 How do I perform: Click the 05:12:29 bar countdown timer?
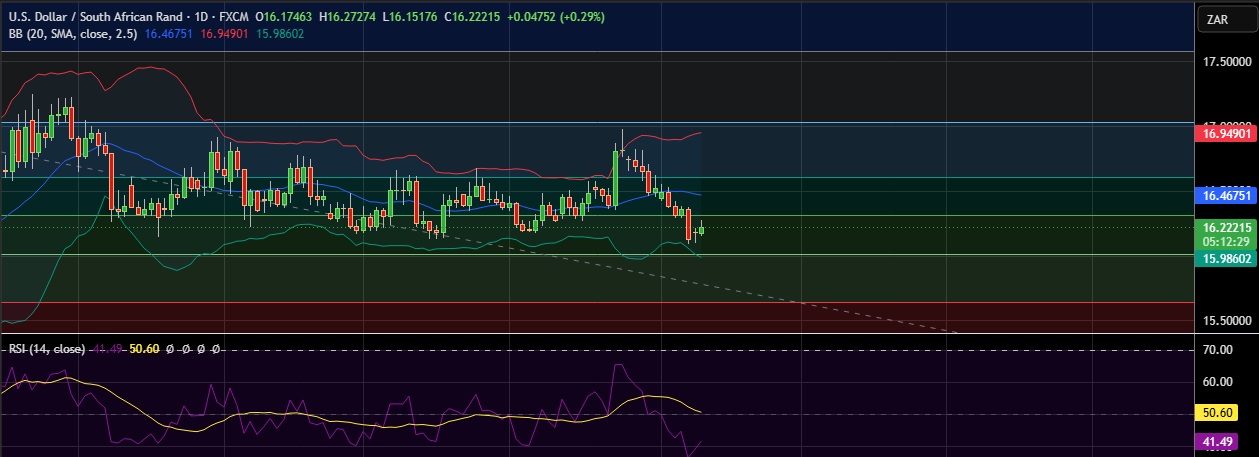[x=1225, y=241]
